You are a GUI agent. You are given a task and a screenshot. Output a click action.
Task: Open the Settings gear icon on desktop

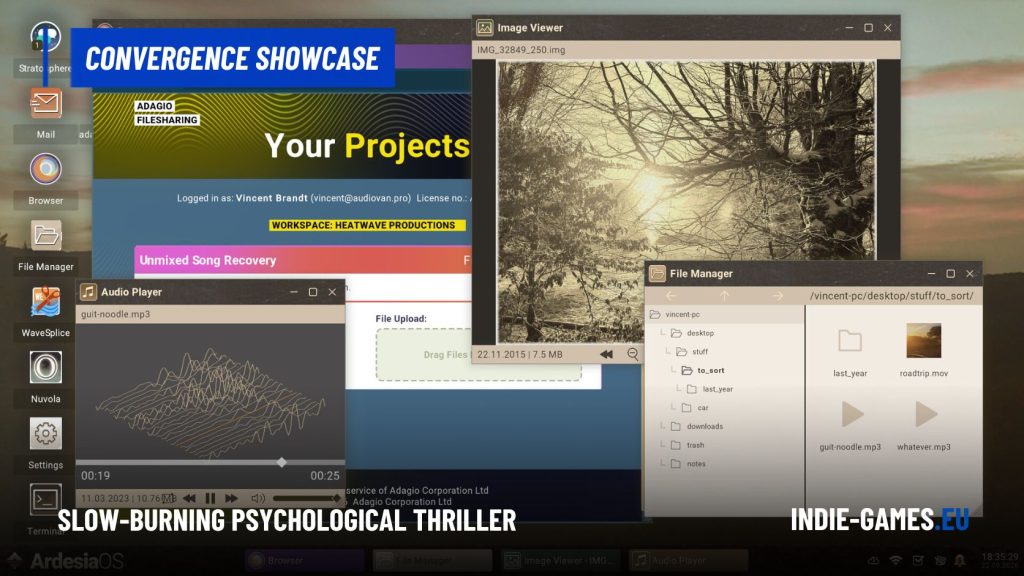click(46, 434)
